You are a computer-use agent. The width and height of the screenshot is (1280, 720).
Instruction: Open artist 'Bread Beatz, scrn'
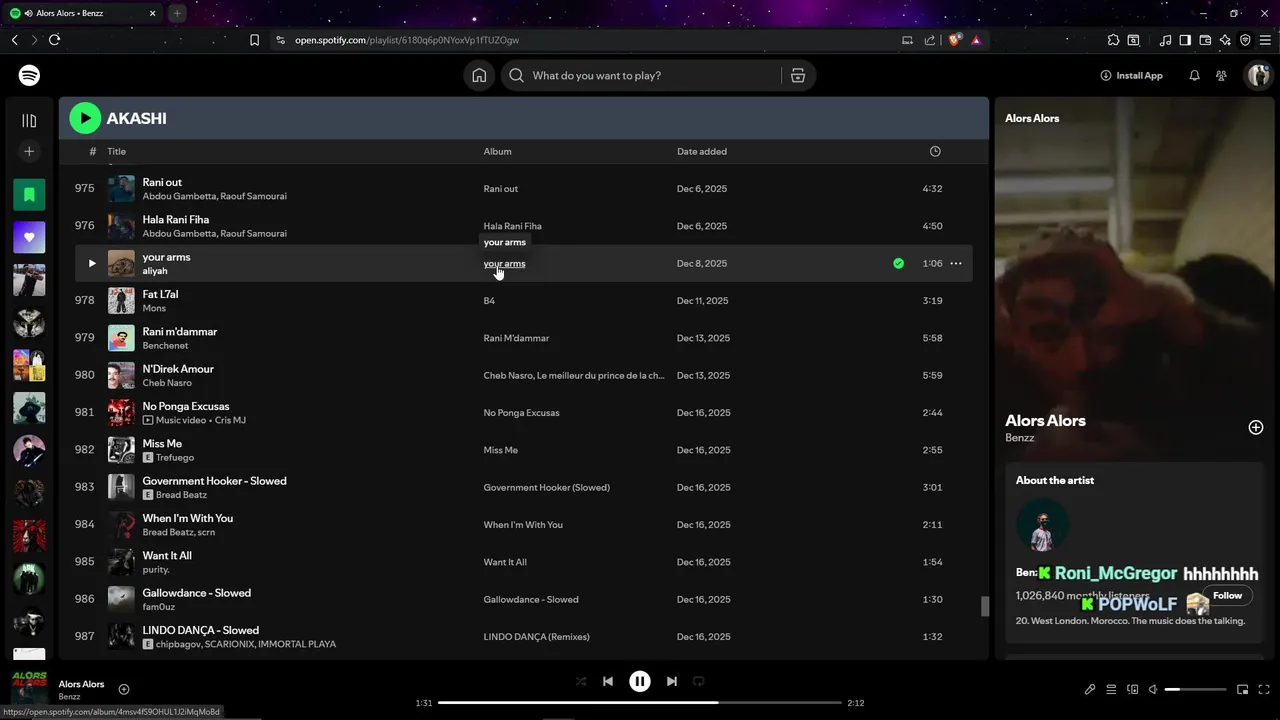(179, 532)
